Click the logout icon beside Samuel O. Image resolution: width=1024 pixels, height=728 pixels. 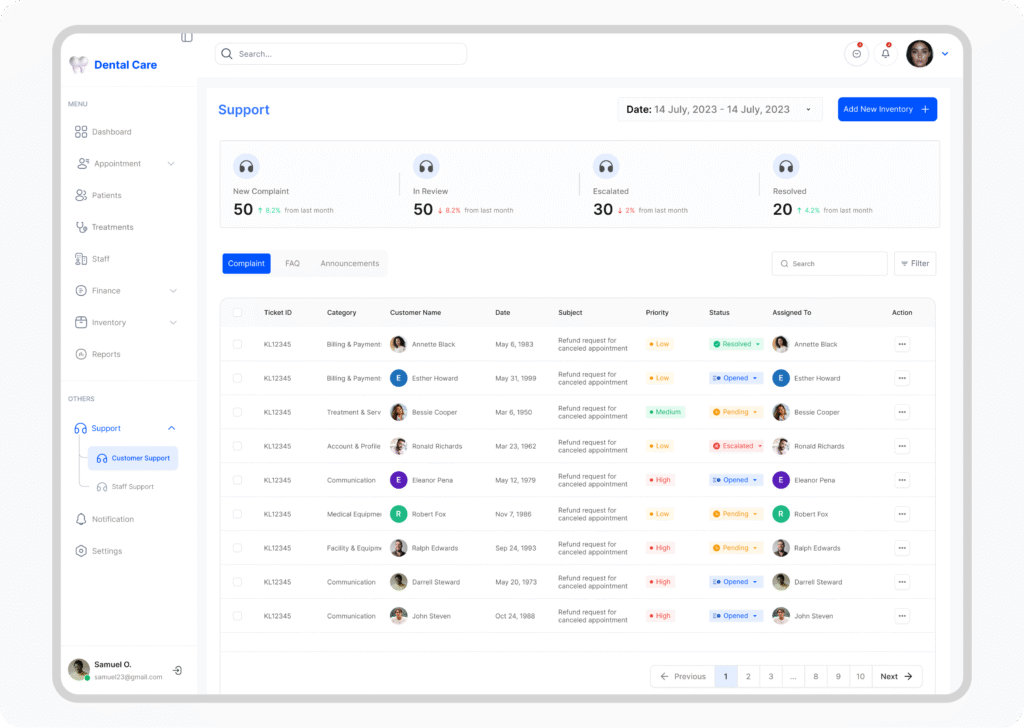pos(177,670)
